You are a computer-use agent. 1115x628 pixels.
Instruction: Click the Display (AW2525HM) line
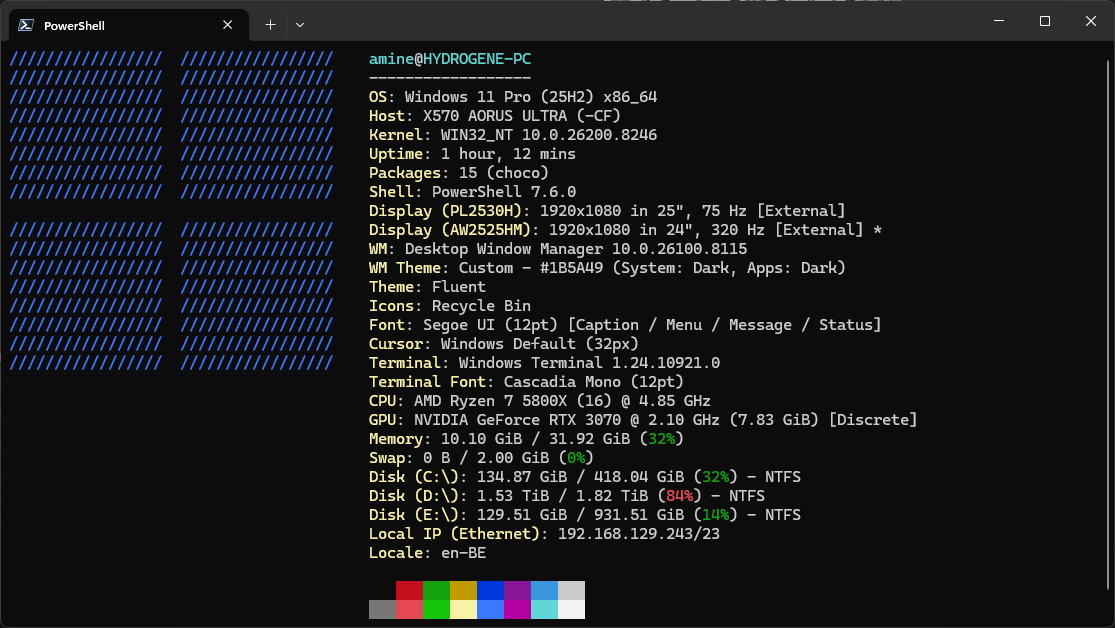pos(625,230)
